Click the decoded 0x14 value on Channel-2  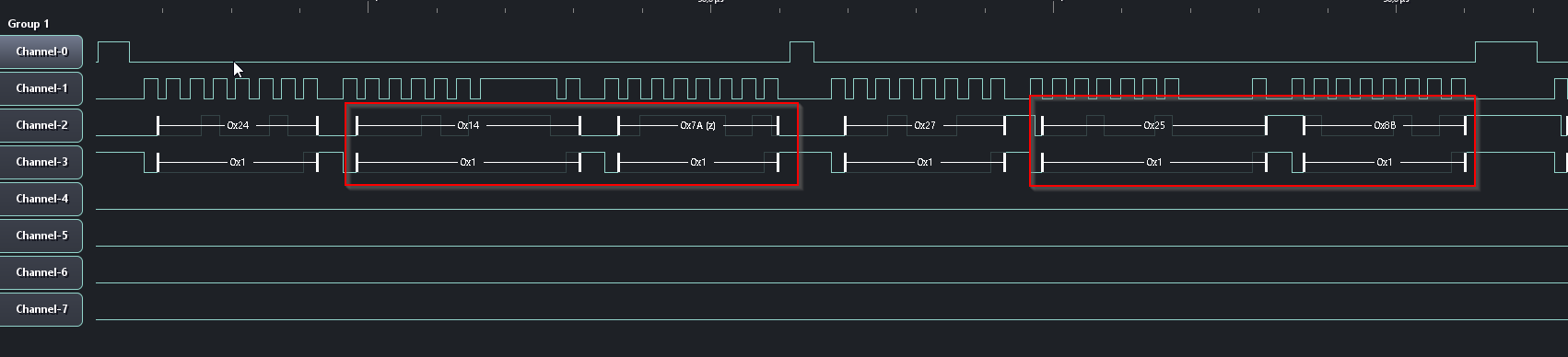468,125
